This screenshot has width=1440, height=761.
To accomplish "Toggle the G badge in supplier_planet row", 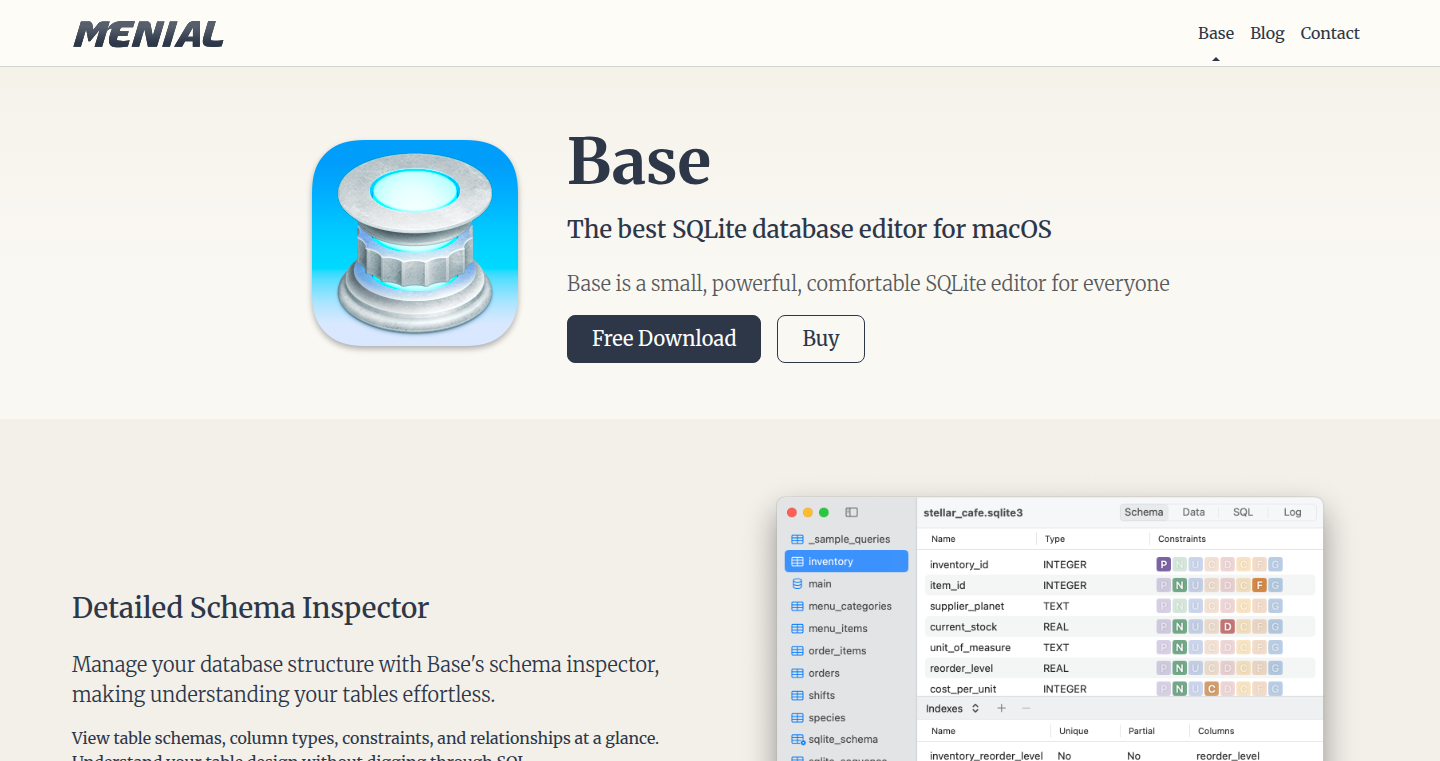I will point(1275,606).
